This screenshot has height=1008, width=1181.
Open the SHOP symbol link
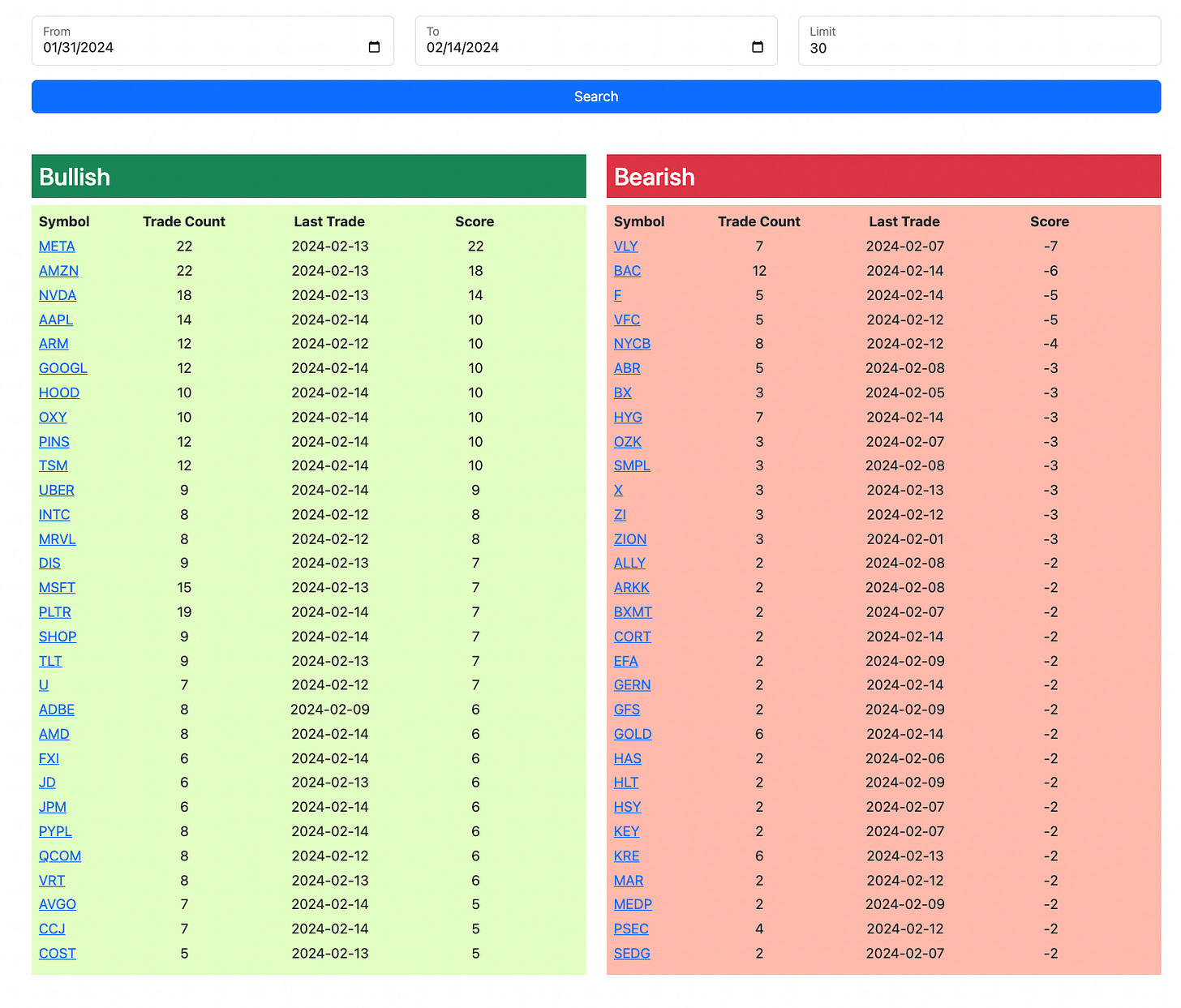(x=58, y=637)
